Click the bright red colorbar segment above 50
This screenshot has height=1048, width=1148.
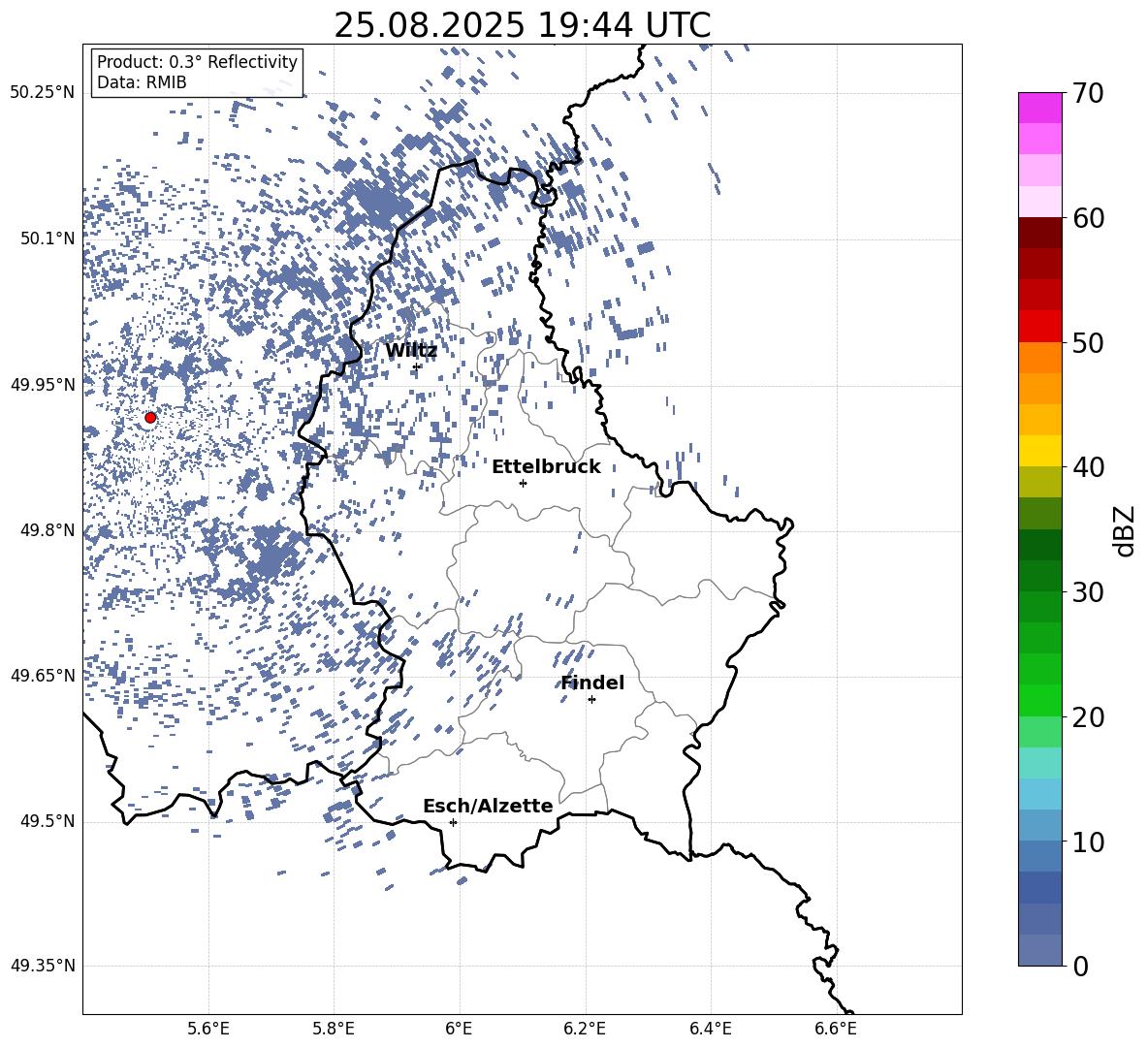[1039, 327]
